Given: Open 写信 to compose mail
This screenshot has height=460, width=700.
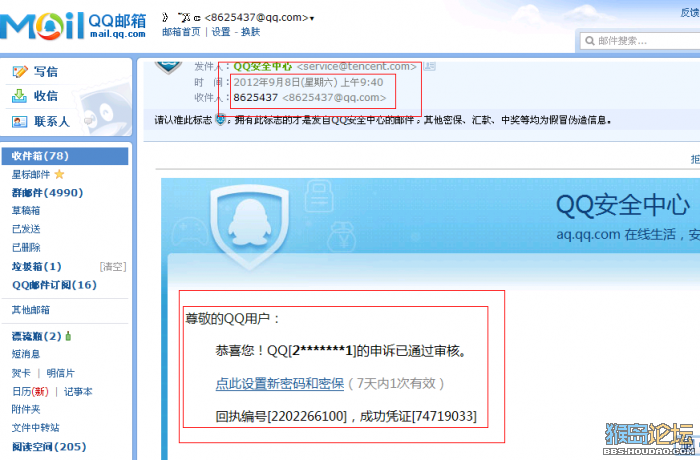Looking at the screenshot, I should pyautogui.click(x=46, y=71).
